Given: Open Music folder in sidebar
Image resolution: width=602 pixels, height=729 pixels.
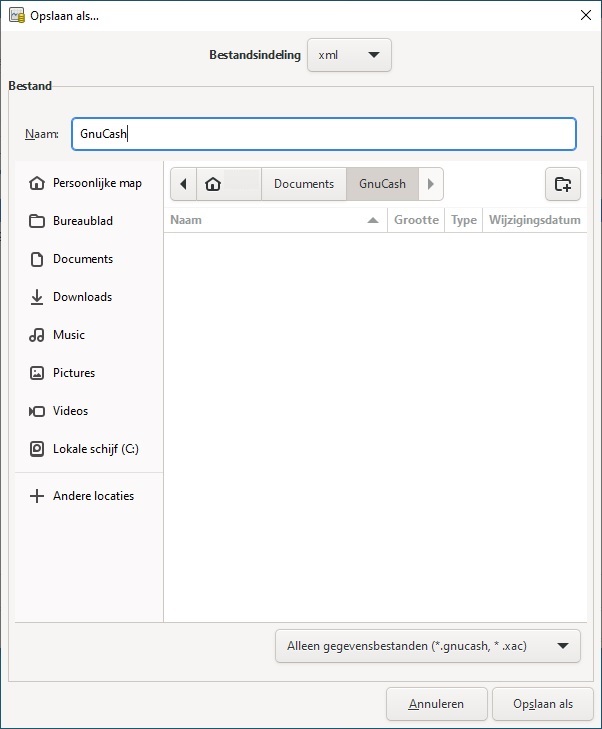Looking at the screenshot, I should click(69, 335).
